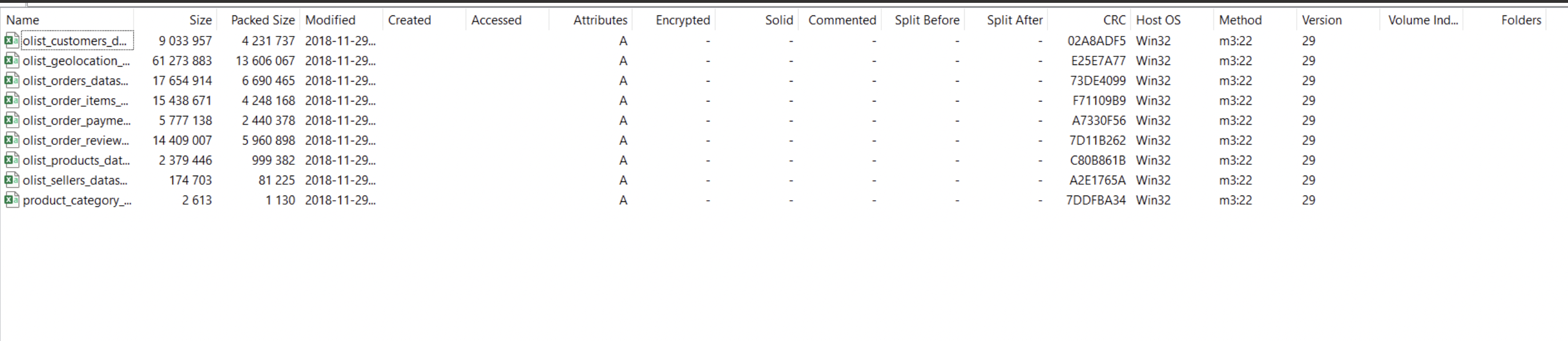Viewport: 1568px width, 341px height.
Task: Select the olist_products_dat file row
Action: pyautogui.click(x=75, y=160)
